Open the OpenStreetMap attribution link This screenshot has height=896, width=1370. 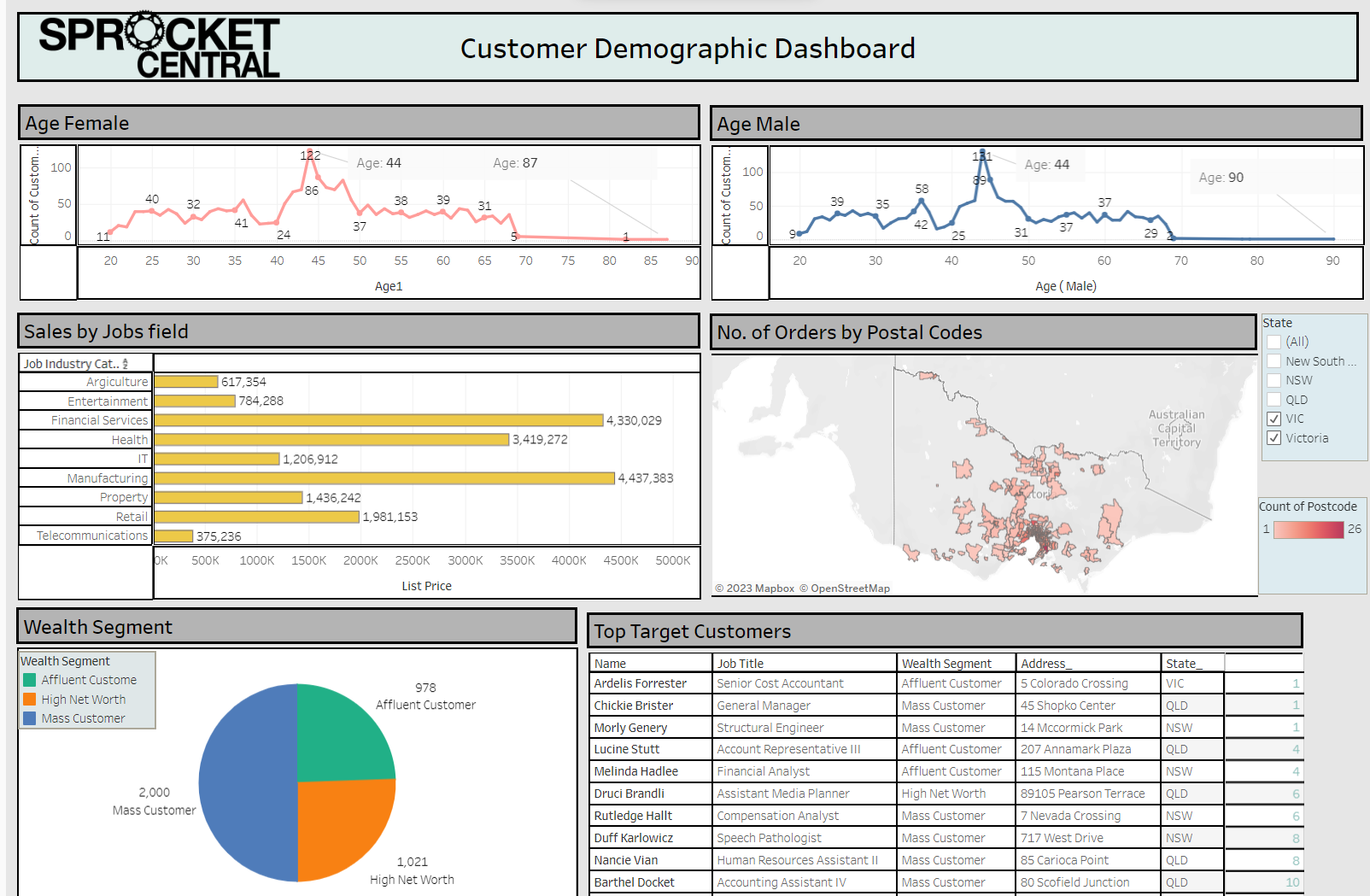click(x=849, y=589)
